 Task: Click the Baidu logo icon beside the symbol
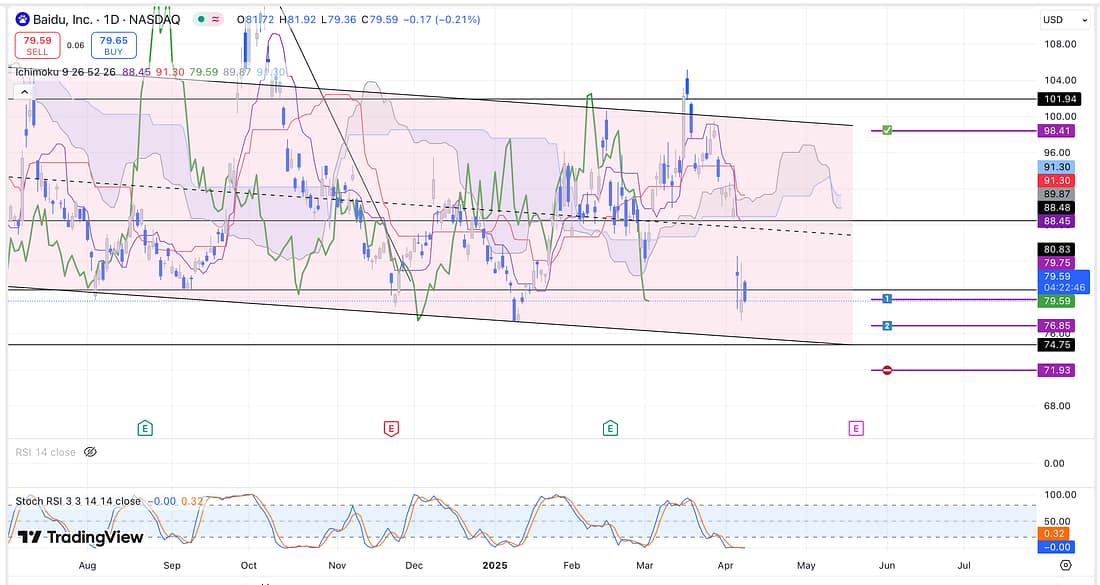tap(21, 19)
